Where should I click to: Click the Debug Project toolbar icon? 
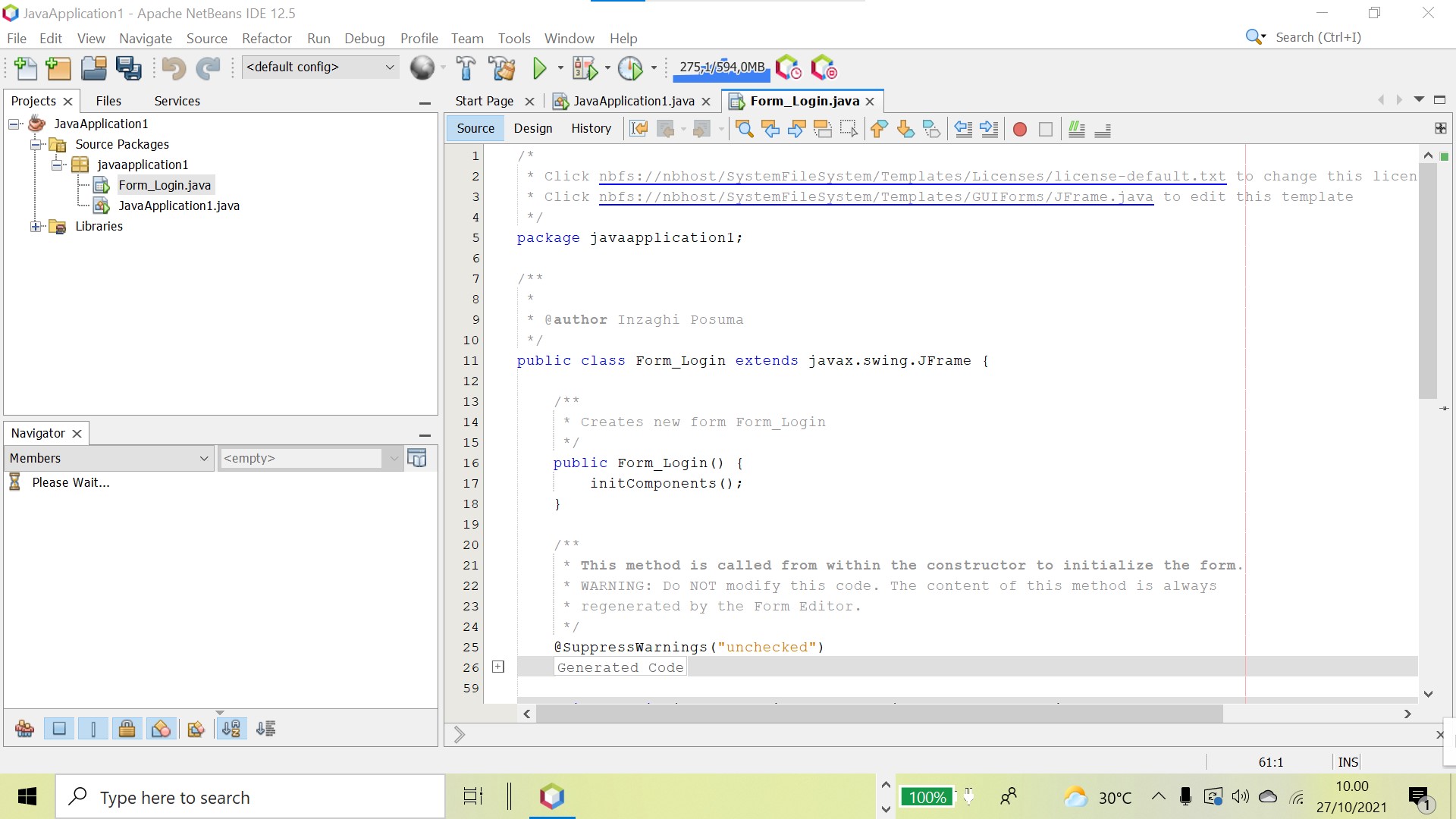click(x=584, y=68)
